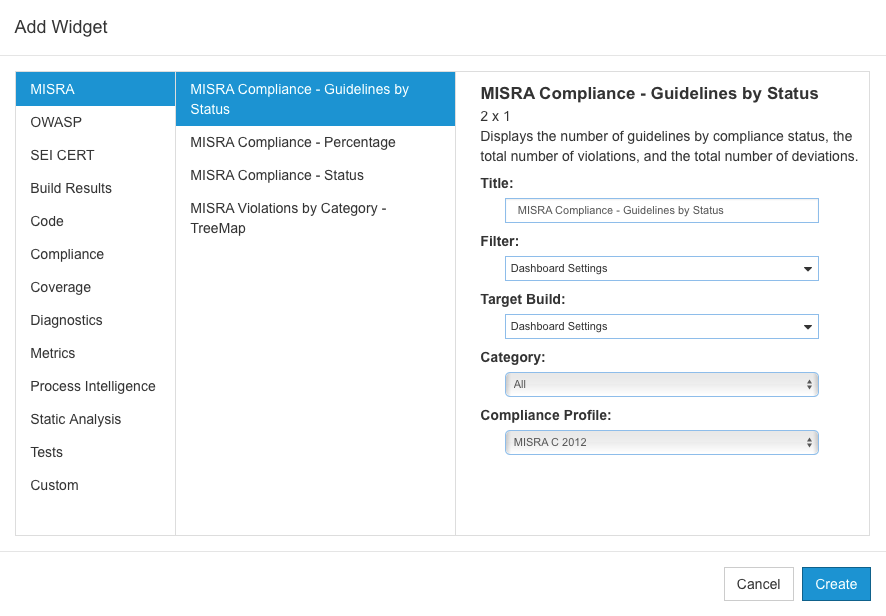This screenshot has width=886, height=616.
Task: Click the Cancel button
Action: 758,584
